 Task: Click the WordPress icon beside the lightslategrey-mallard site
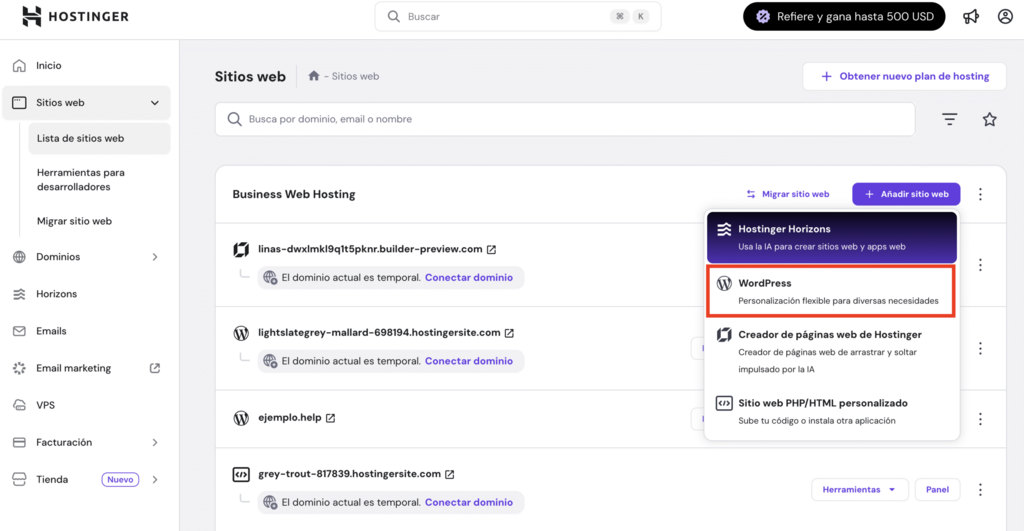[x=241, y=333]
